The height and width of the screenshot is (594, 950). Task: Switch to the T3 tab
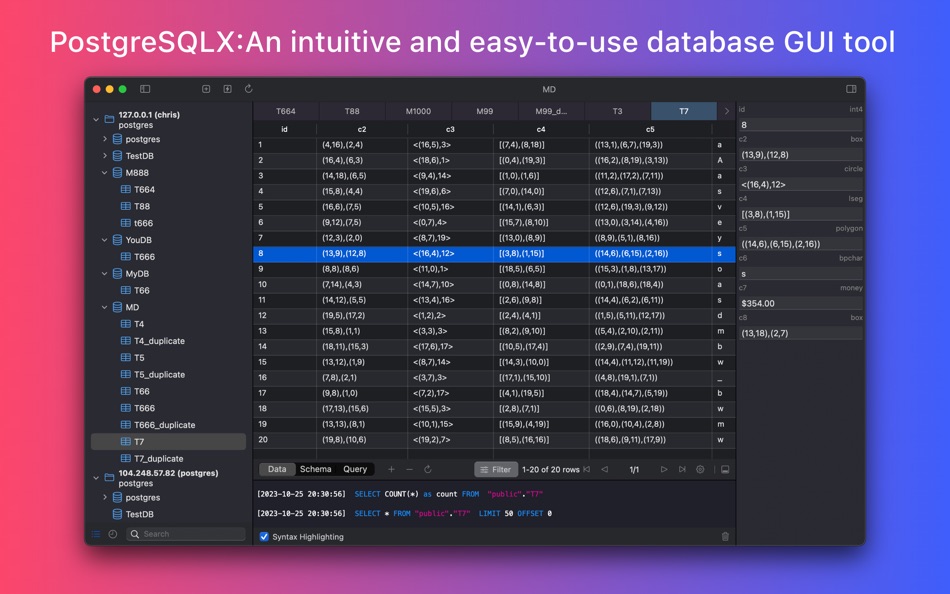point(617,112)
